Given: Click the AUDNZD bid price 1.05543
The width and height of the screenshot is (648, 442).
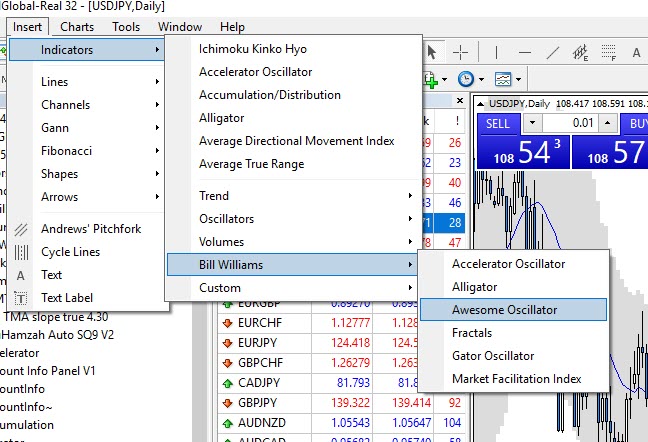Looking at the screenshot, I should click(x=350, y=423).
